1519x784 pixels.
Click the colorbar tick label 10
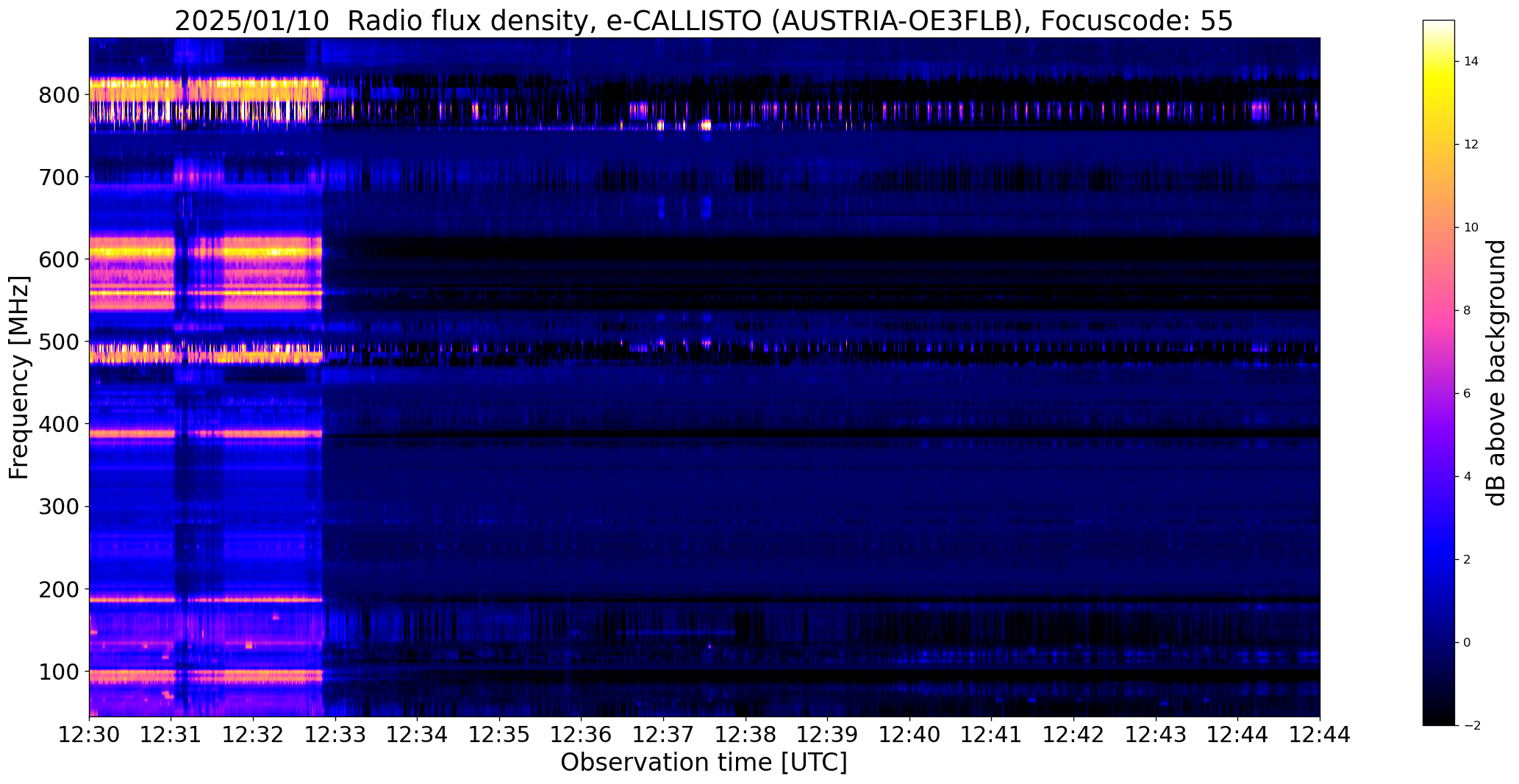coord(1471,228)
